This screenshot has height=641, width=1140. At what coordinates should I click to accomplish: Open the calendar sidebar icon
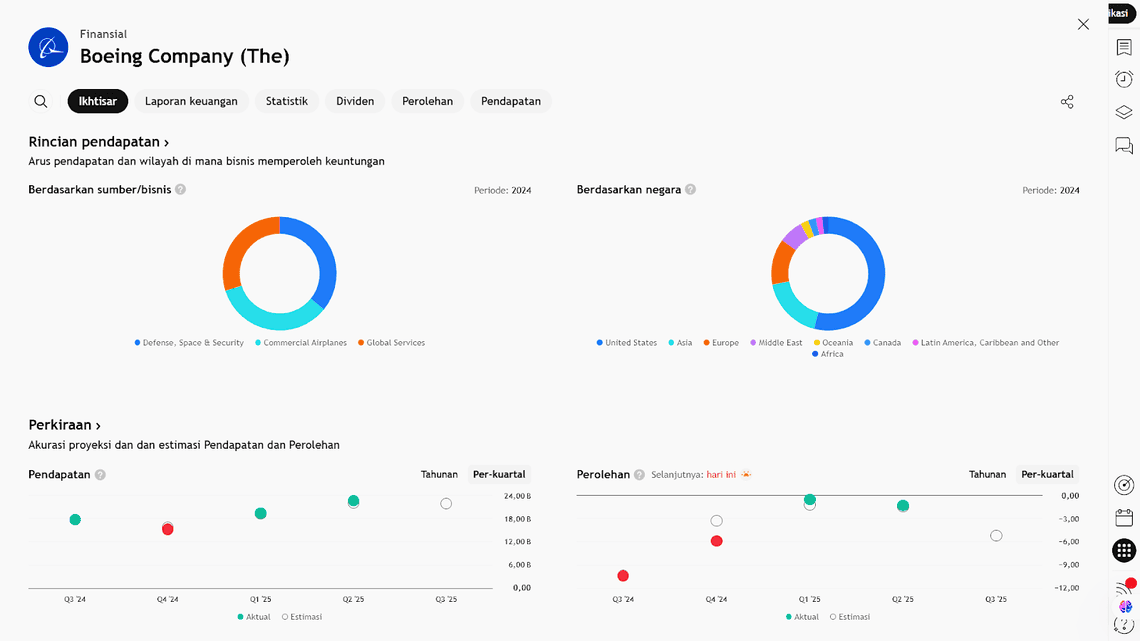point(1124,518)
